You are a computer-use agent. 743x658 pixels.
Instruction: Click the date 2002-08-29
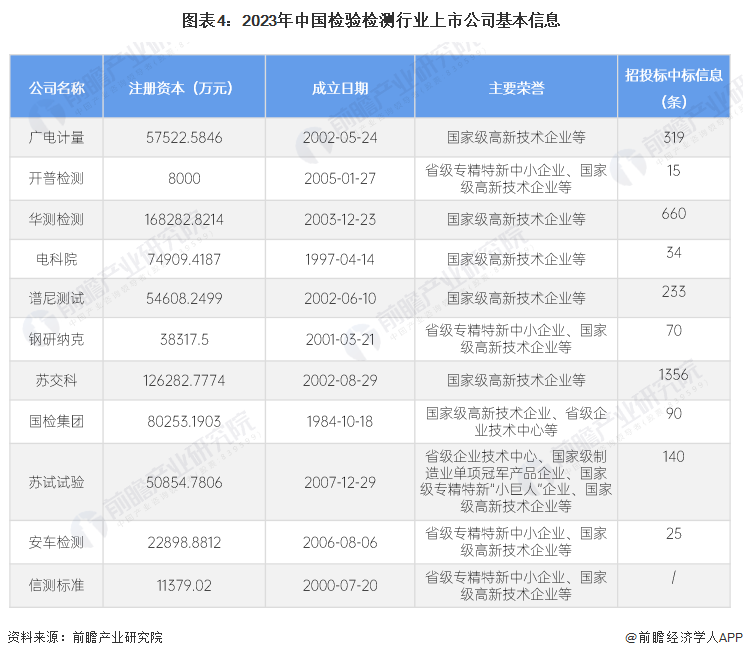(x=340, y=380)
